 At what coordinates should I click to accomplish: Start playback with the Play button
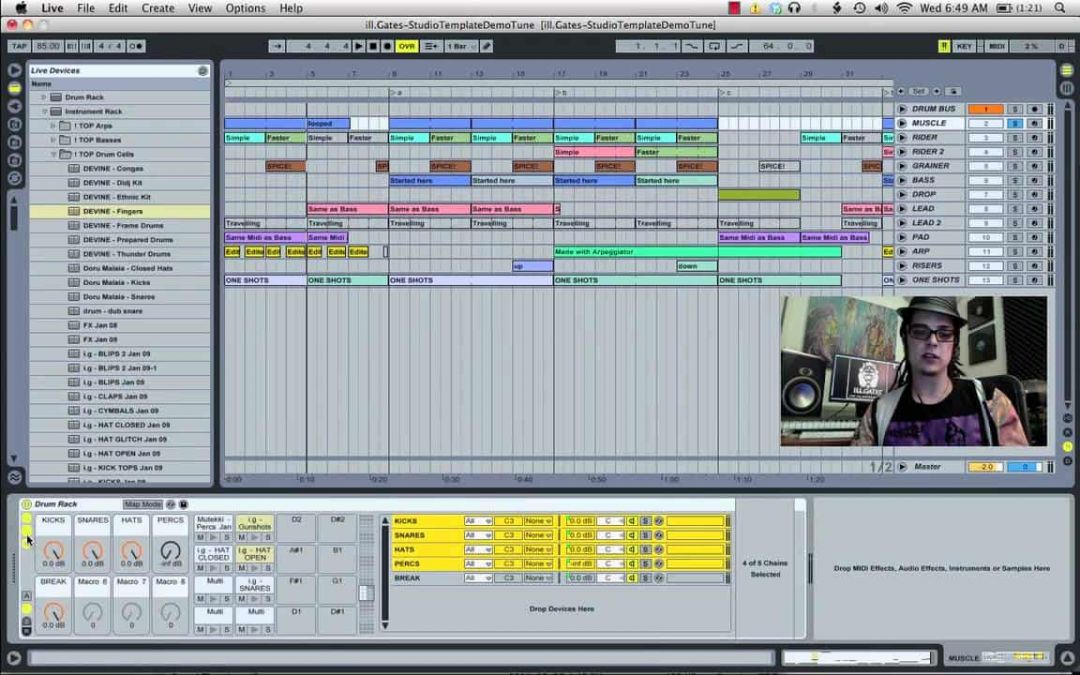[x=359, y=46]
